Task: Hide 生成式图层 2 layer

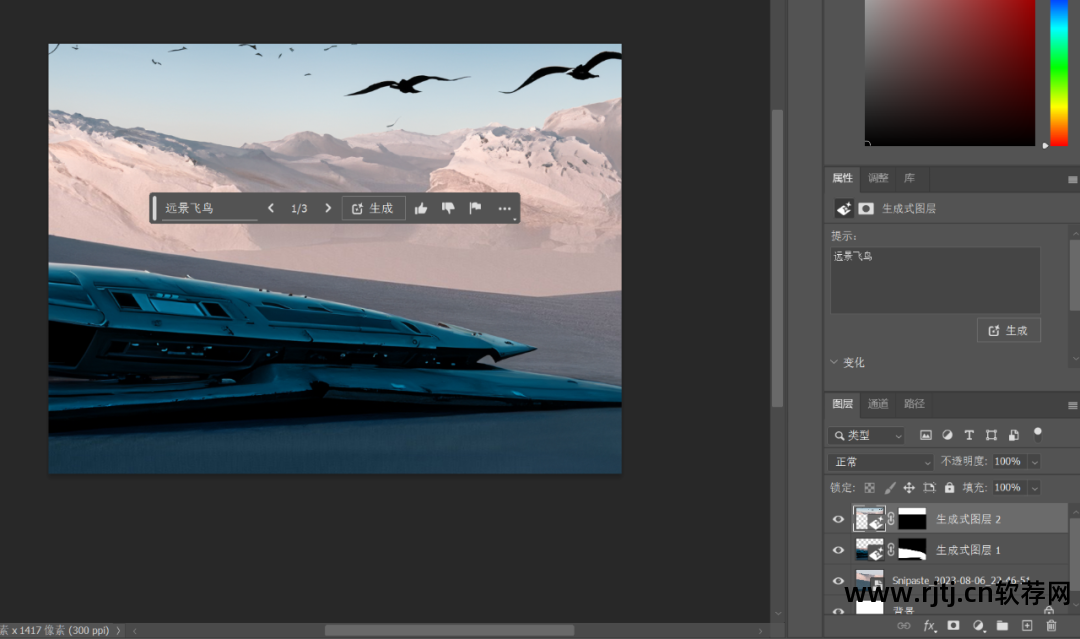Action: [x=838, y=520]
